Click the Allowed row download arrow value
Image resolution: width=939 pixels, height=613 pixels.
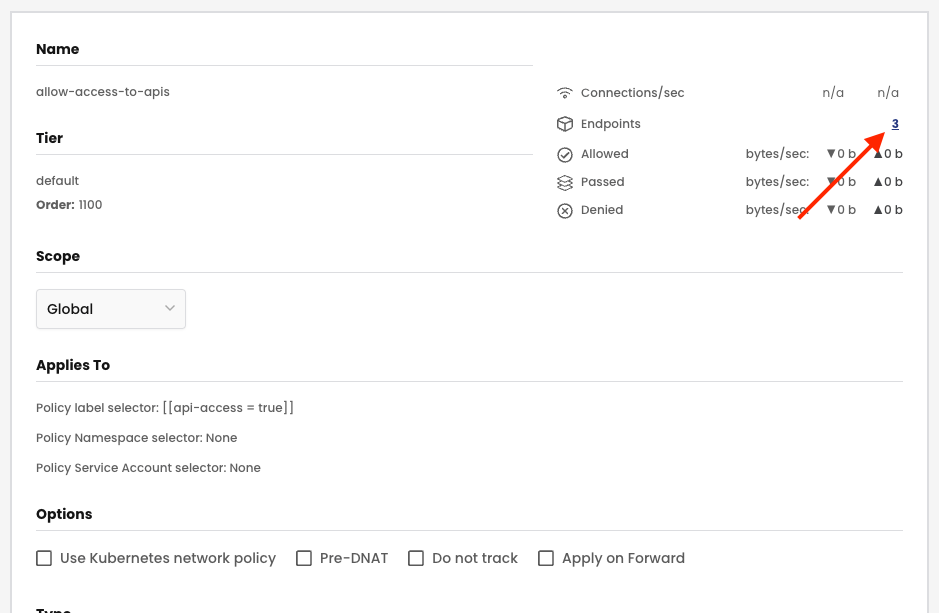click(x=840, y=154)
